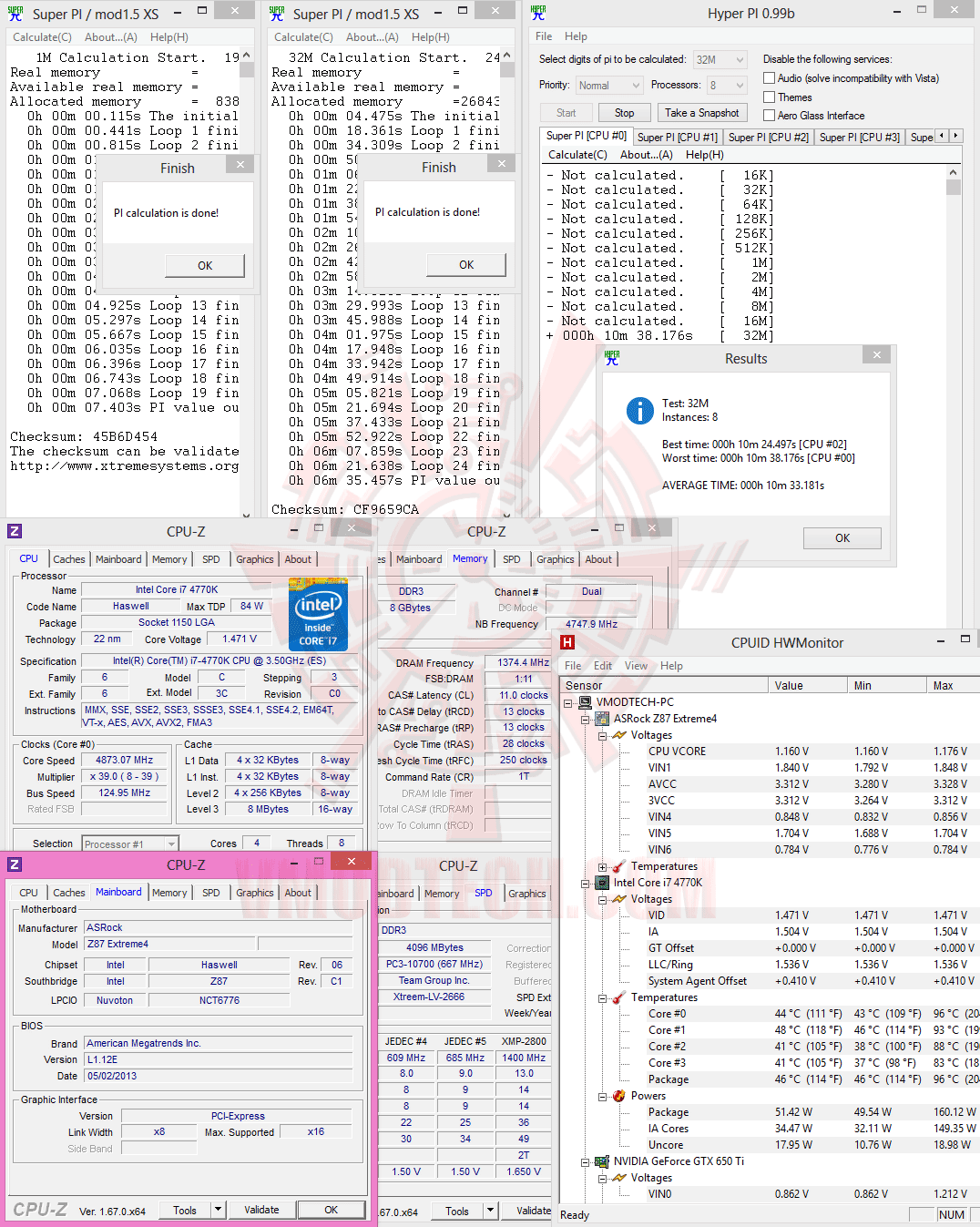Enable Audio service disabling checkbox in Hyper PI
The image size is (980, 1227).
coord(770,78)
